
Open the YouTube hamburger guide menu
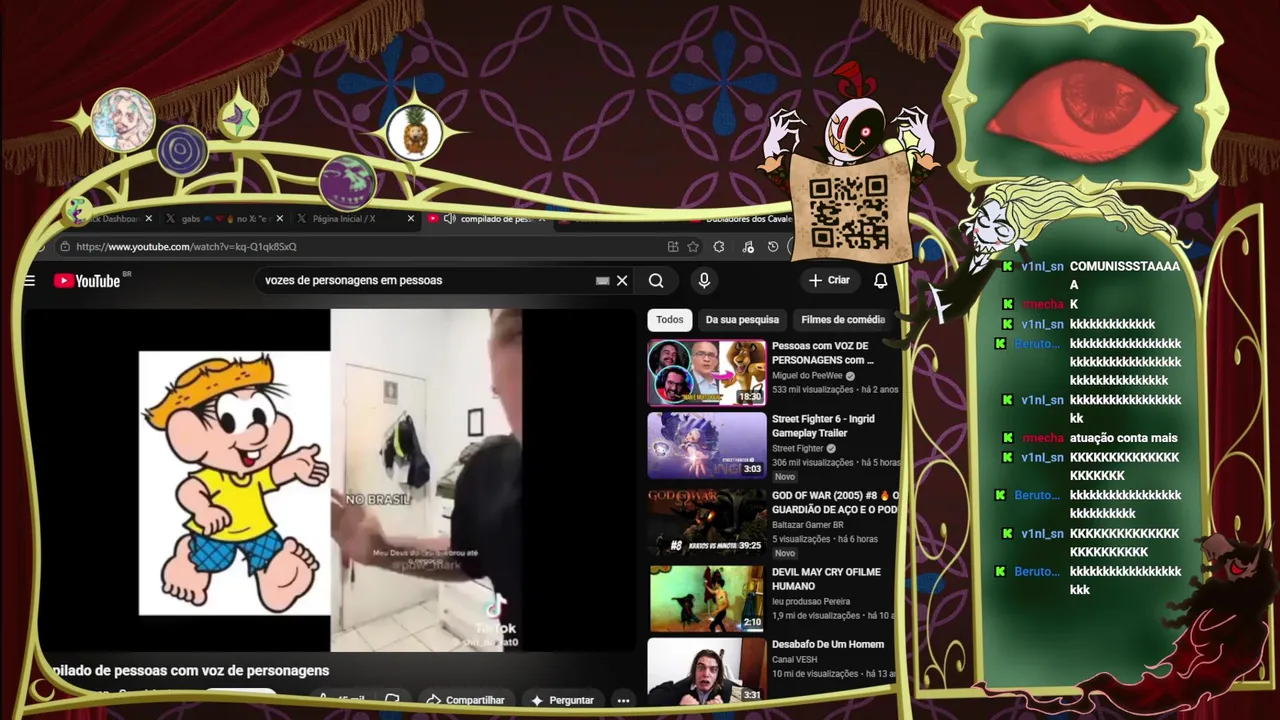click(29, 281)
